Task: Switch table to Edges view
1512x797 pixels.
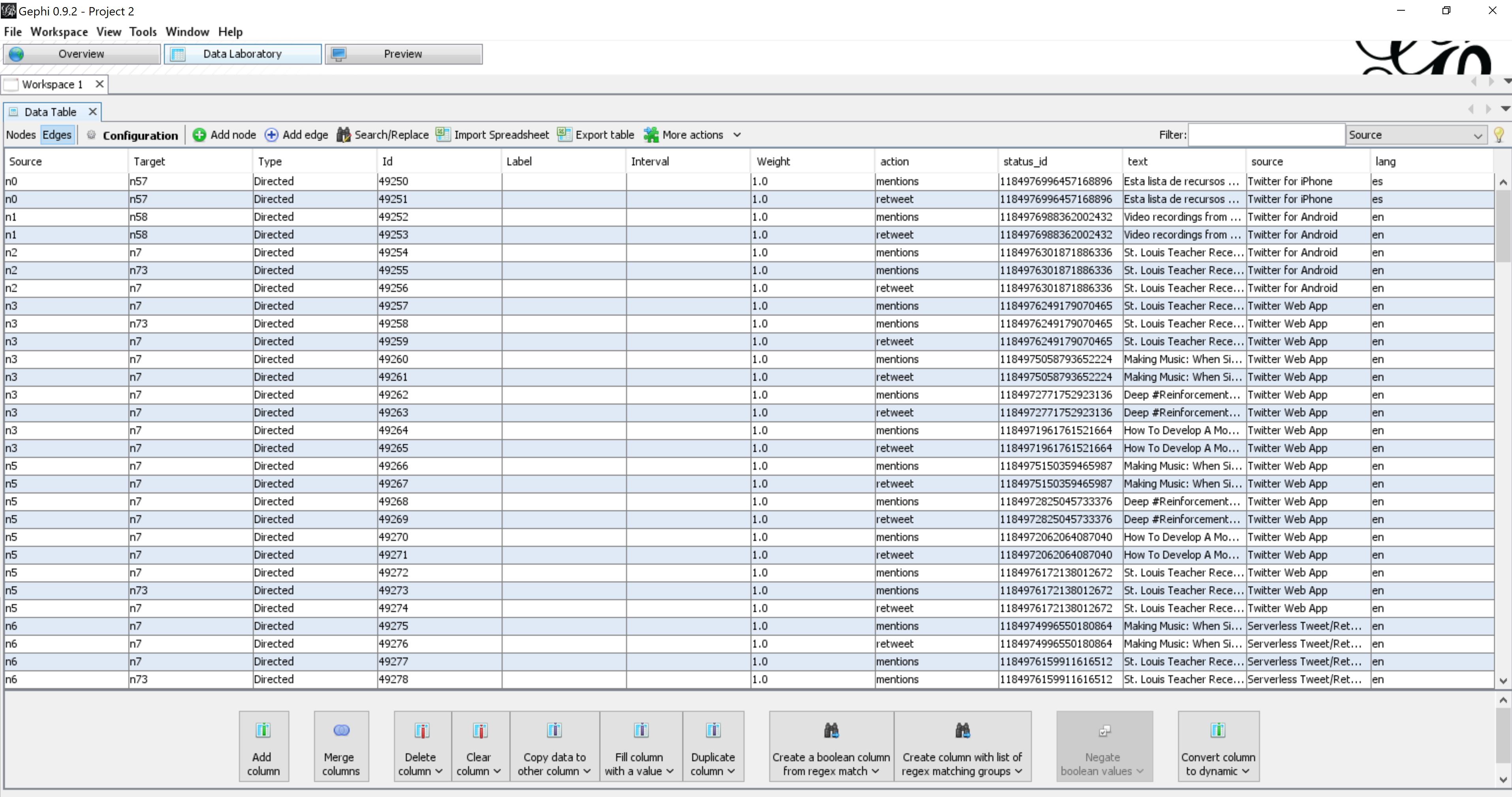Action: coord(57,135)
